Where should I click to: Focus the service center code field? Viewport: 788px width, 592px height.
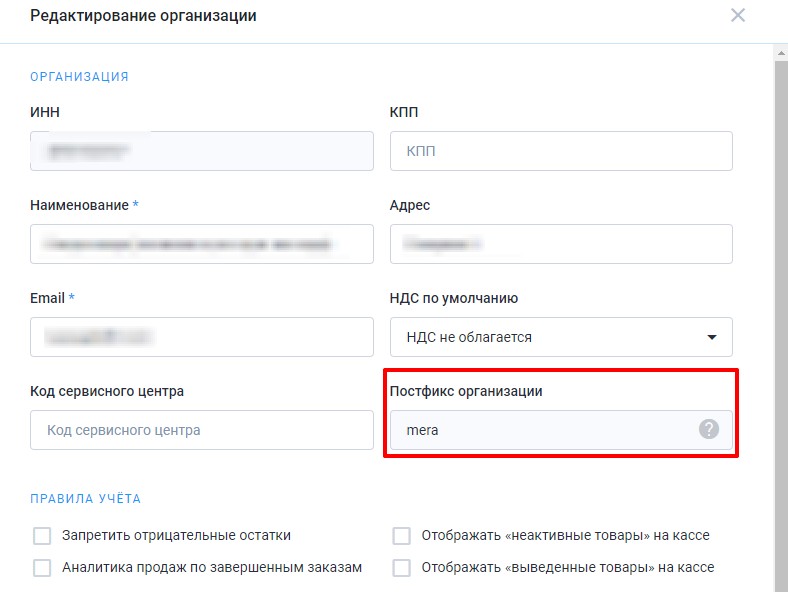[201, 430]
